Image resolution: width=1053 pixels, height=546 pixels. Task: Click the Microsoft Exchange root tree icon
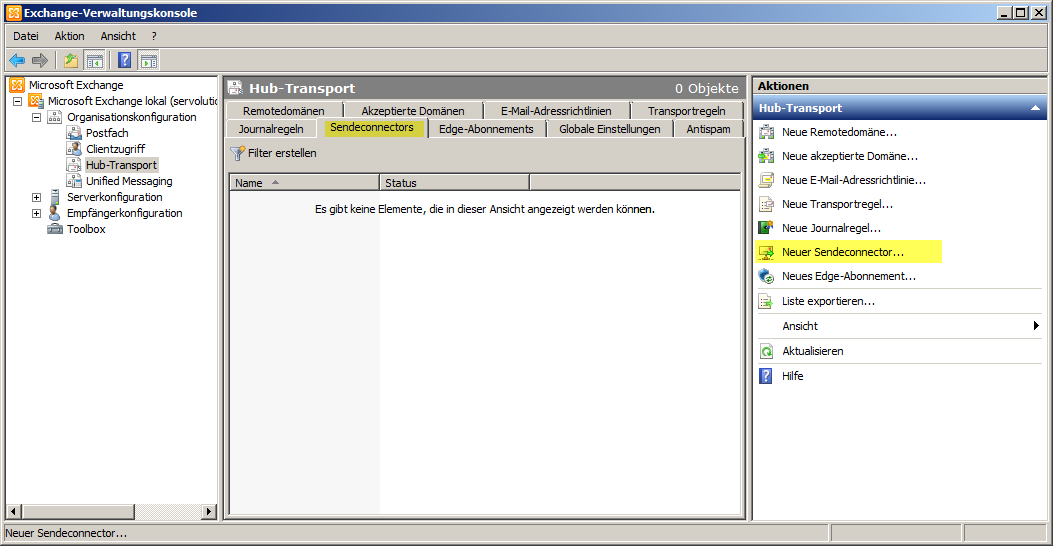(17, 85)
